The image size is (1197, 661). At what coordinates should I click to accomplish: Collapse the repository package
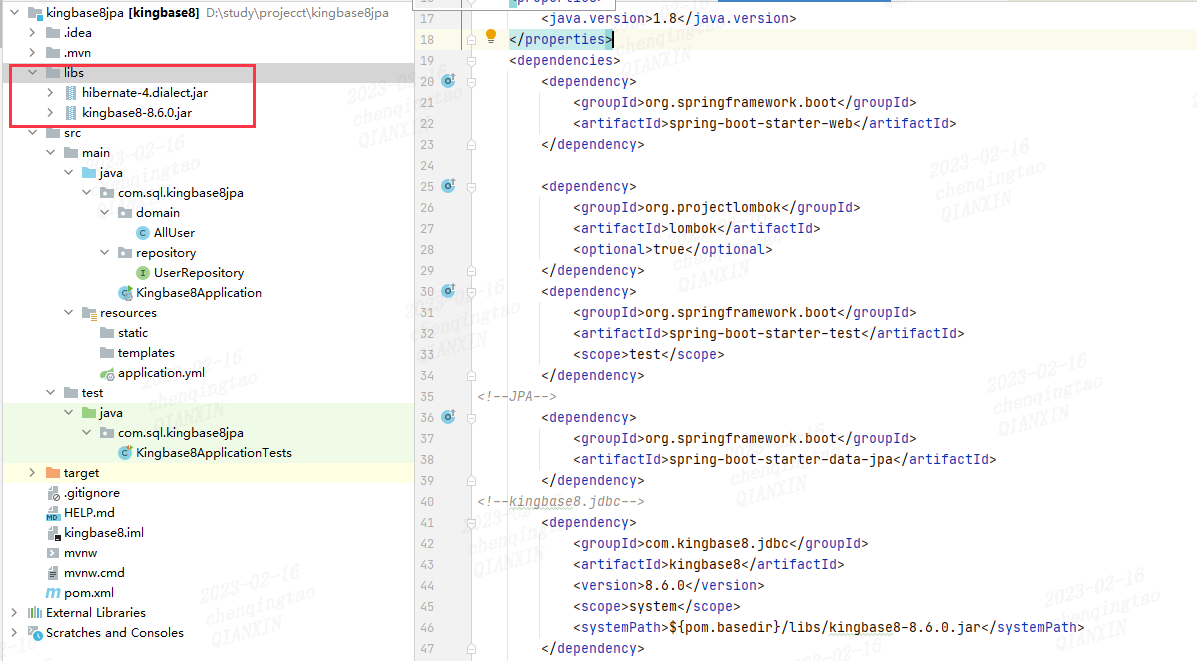coord(105,253)
